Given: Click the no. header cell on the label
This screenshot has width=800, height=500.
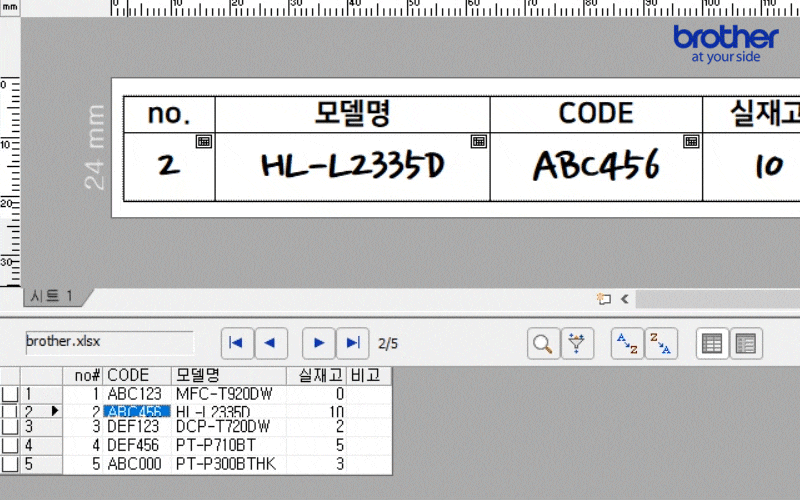Looking at the screenshot, I should click(x=169, y=114).
